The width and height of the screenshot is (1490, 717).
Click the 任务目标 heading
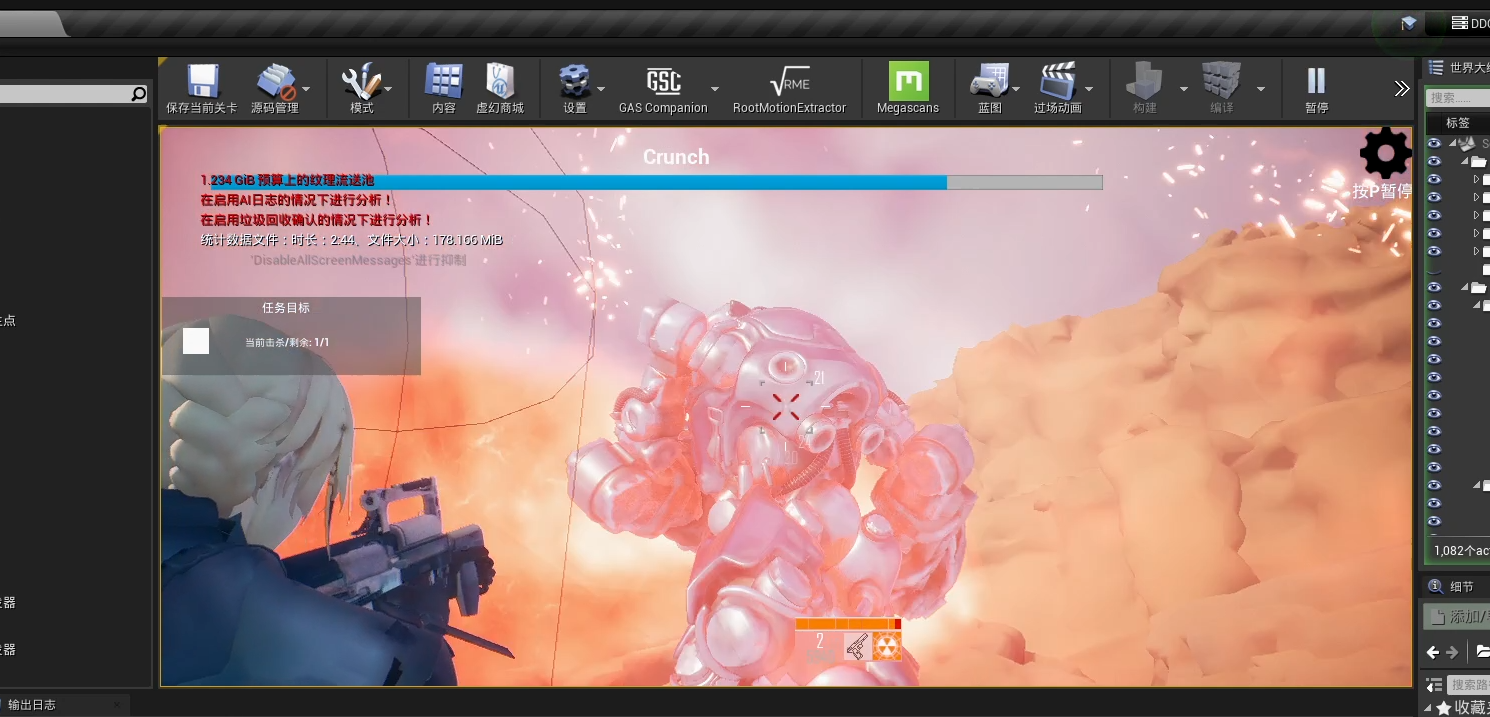[286, 308]
